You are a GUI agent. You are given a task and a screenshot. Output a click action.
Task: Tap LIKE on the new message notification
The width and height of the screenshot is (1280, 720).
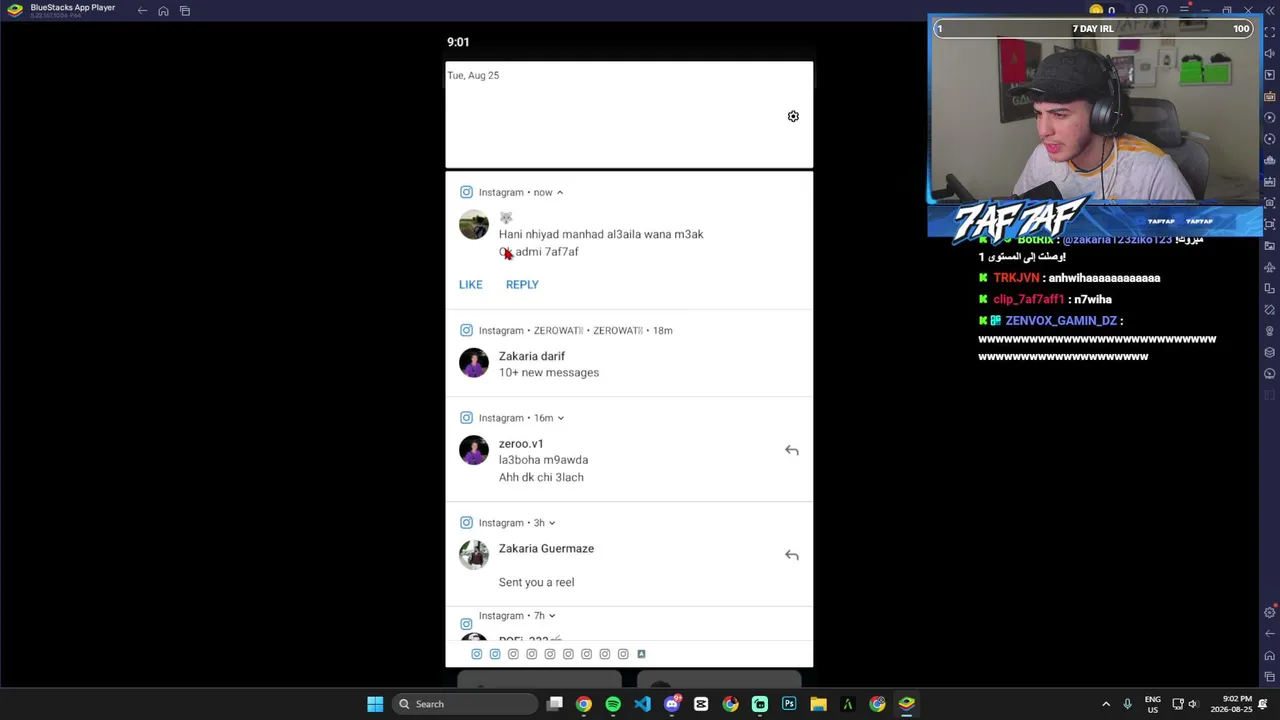click(x=470, y=285)
